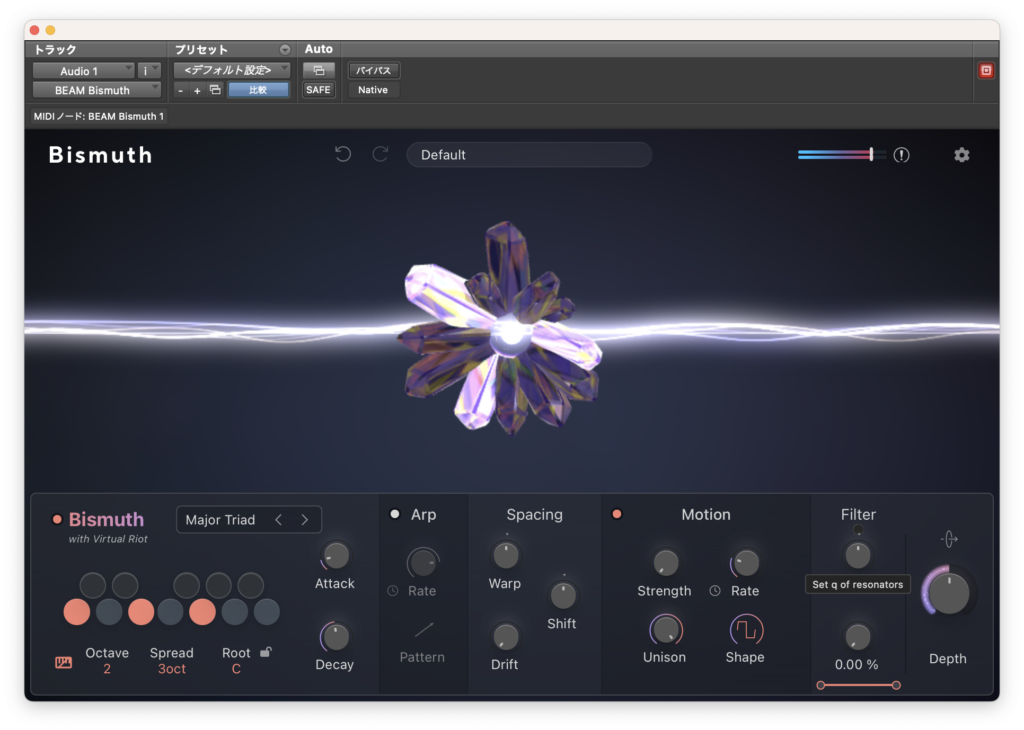Click the undo arrow icon
The width and height of the screenshot is (1024, 730).
pyautogui.click(x=343, y=154)
